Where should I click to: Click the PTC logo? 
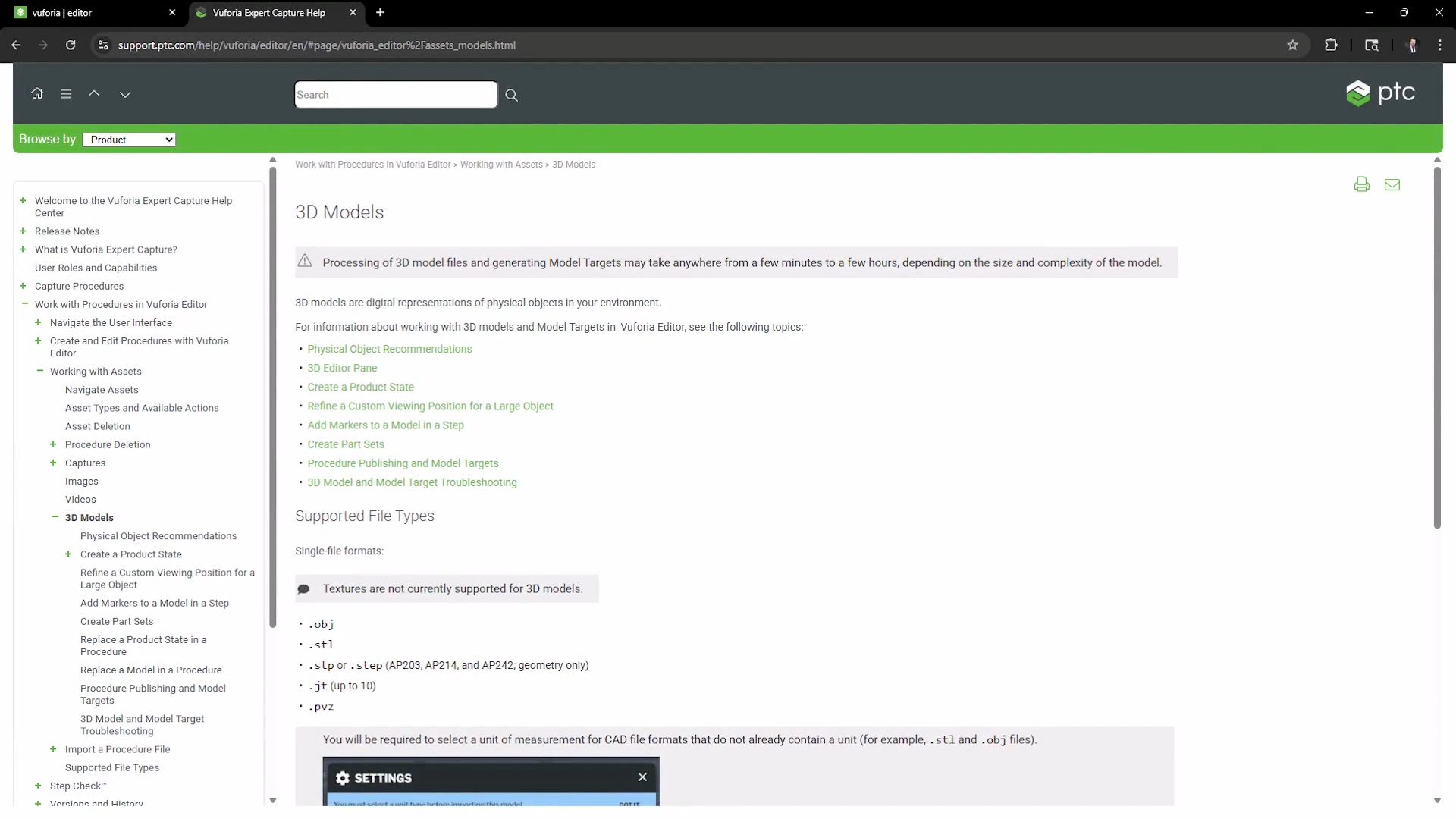tap(1380, 93)
